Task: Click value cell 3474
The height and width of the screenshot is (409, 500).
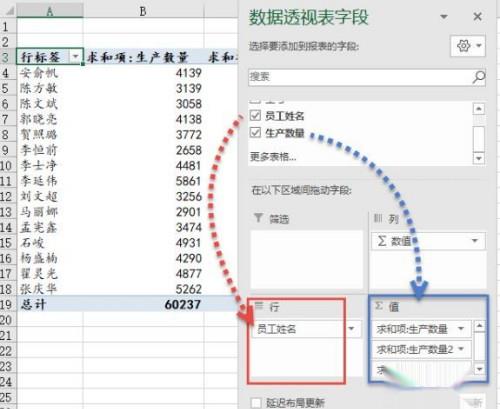Action: [143, 227]
